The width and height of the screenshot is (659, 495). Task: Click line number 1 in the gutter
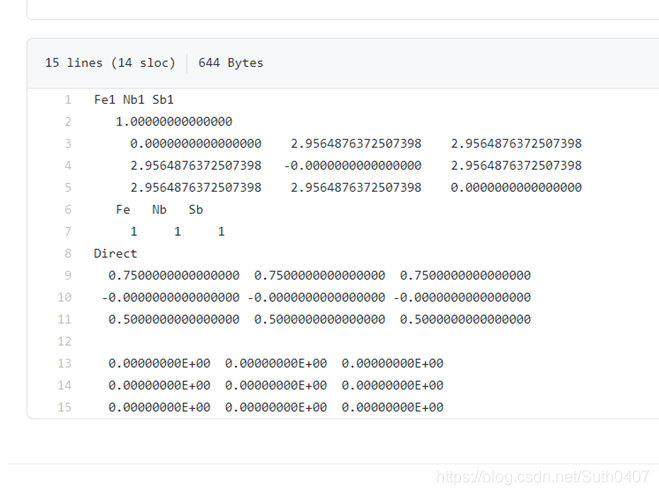68,100
